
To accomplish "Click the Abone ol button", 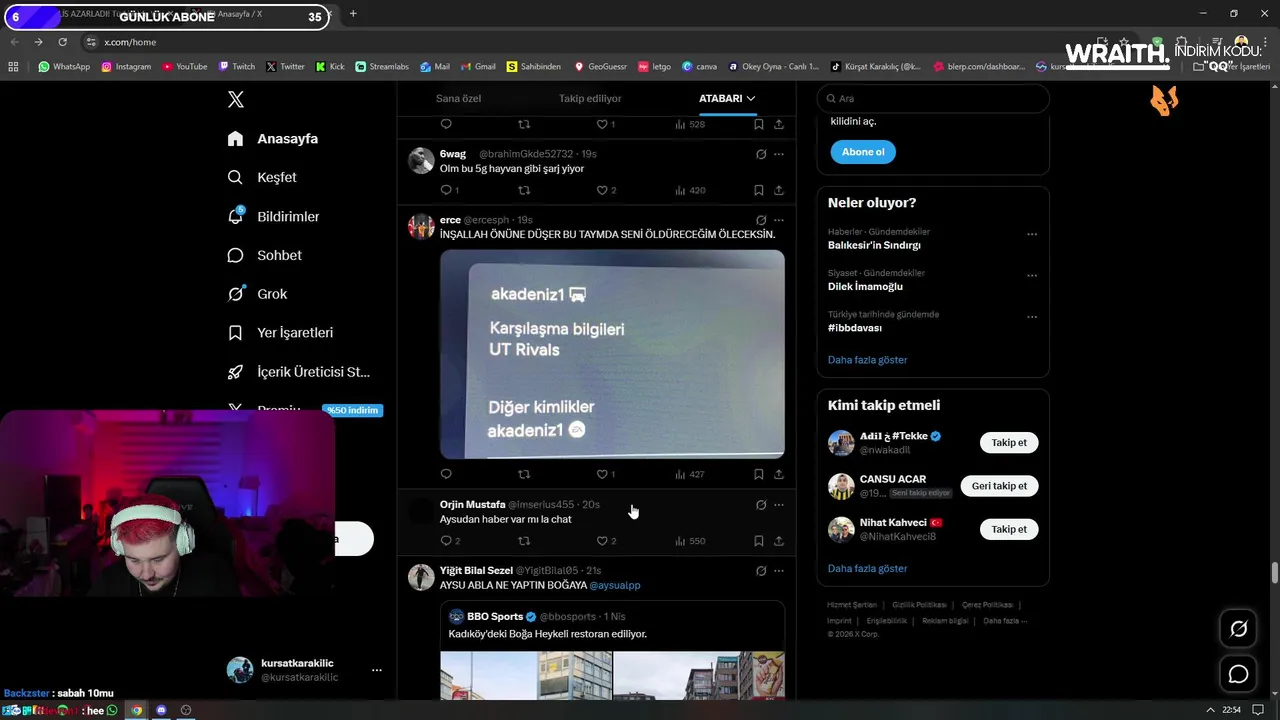I will (x=863, y=152).
